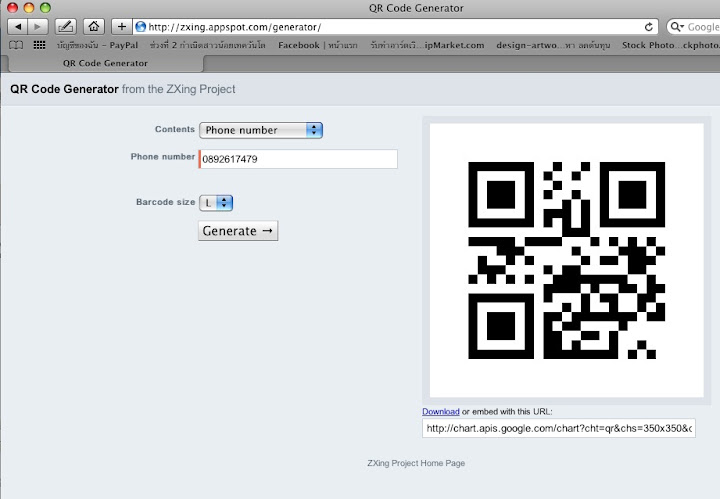Open the Thai-titled bookmark beginning with 2
Image resolution: width=720 pixels, height=499 pixels.
[x=208, y=45]
